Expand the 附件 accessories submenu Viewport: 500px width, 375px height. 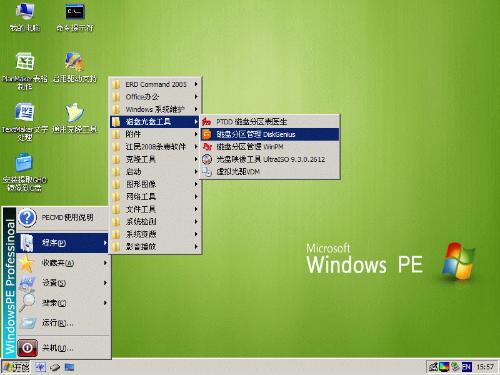point(155,134)
